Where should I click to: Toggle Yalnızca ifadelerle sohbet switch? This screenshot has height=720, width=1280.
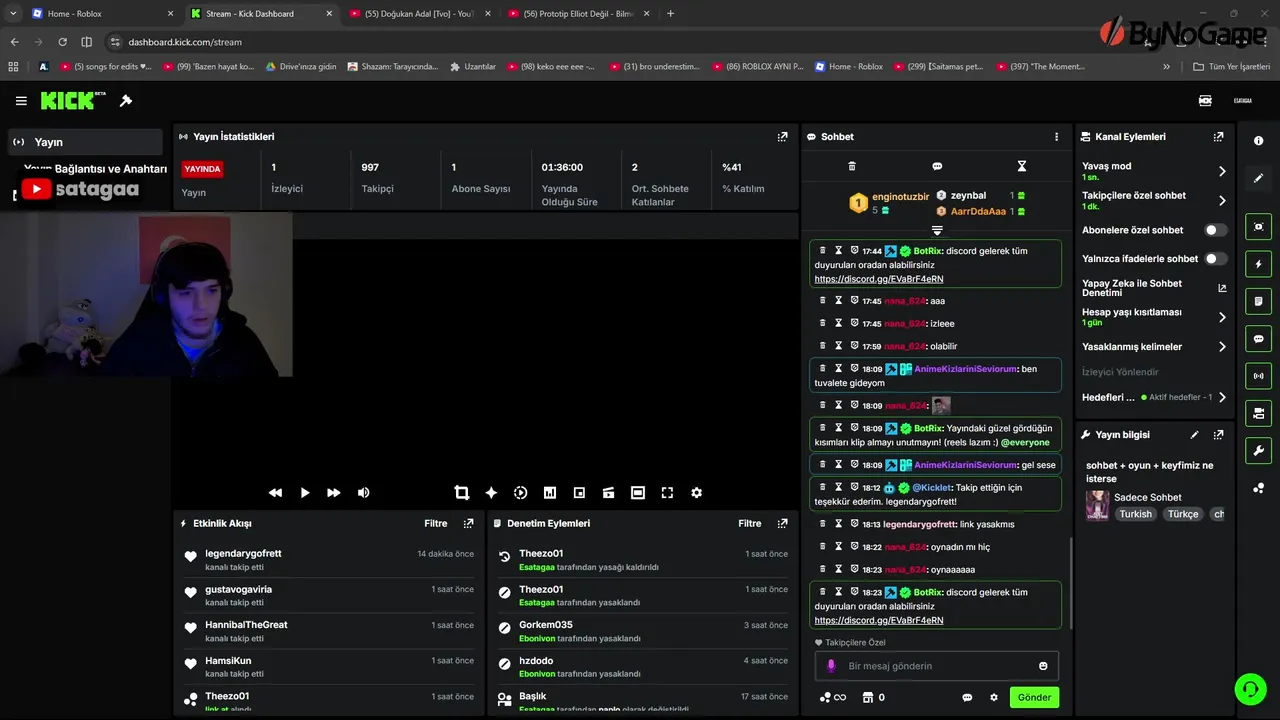click(x=1215, y=259)
